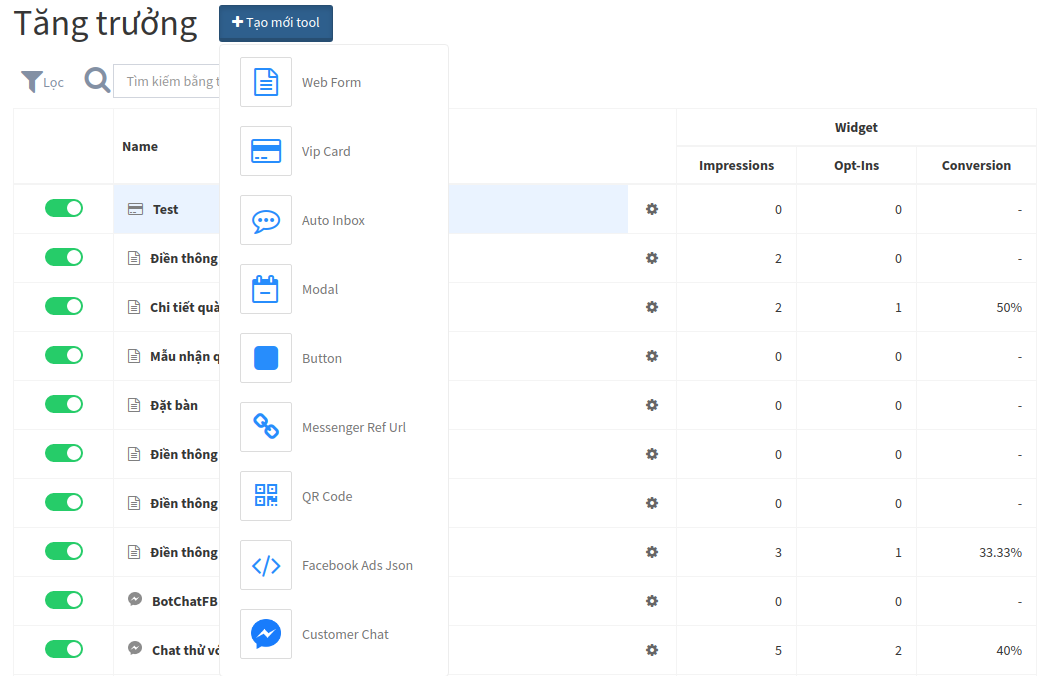Choose the Customer Chat messenger icon
The height and width of the screenshot is (676, 1038).
pyautogui.click(x=265, y=634)
